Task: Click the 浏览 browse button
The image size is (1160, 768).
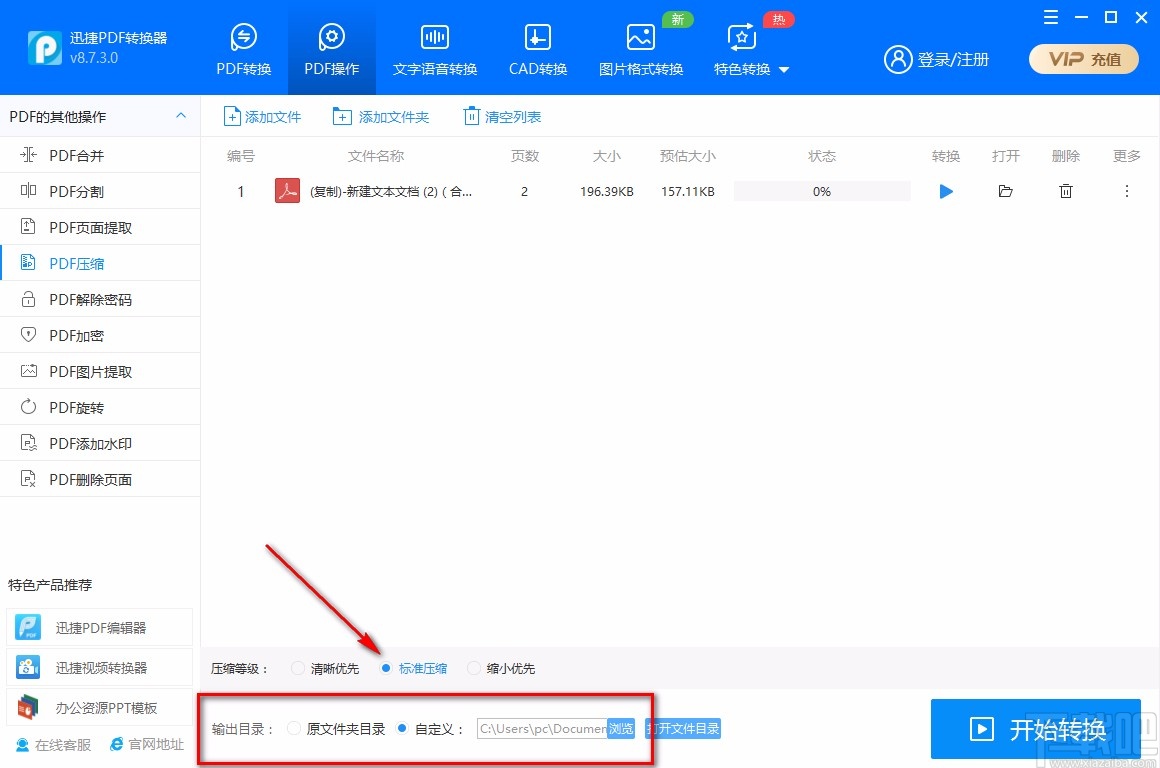Action: point(621,729)
